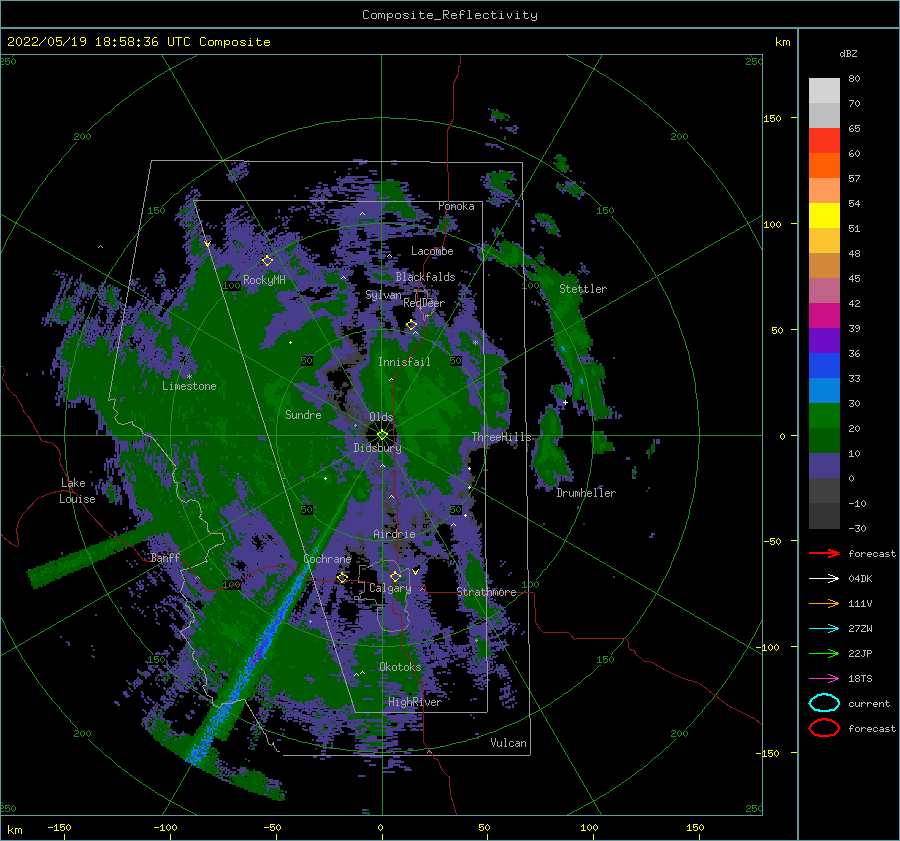Viewport: 900px width, 841px height.
Task: Click the yellow diamond marker above Calgary
Action: (395, 576)
